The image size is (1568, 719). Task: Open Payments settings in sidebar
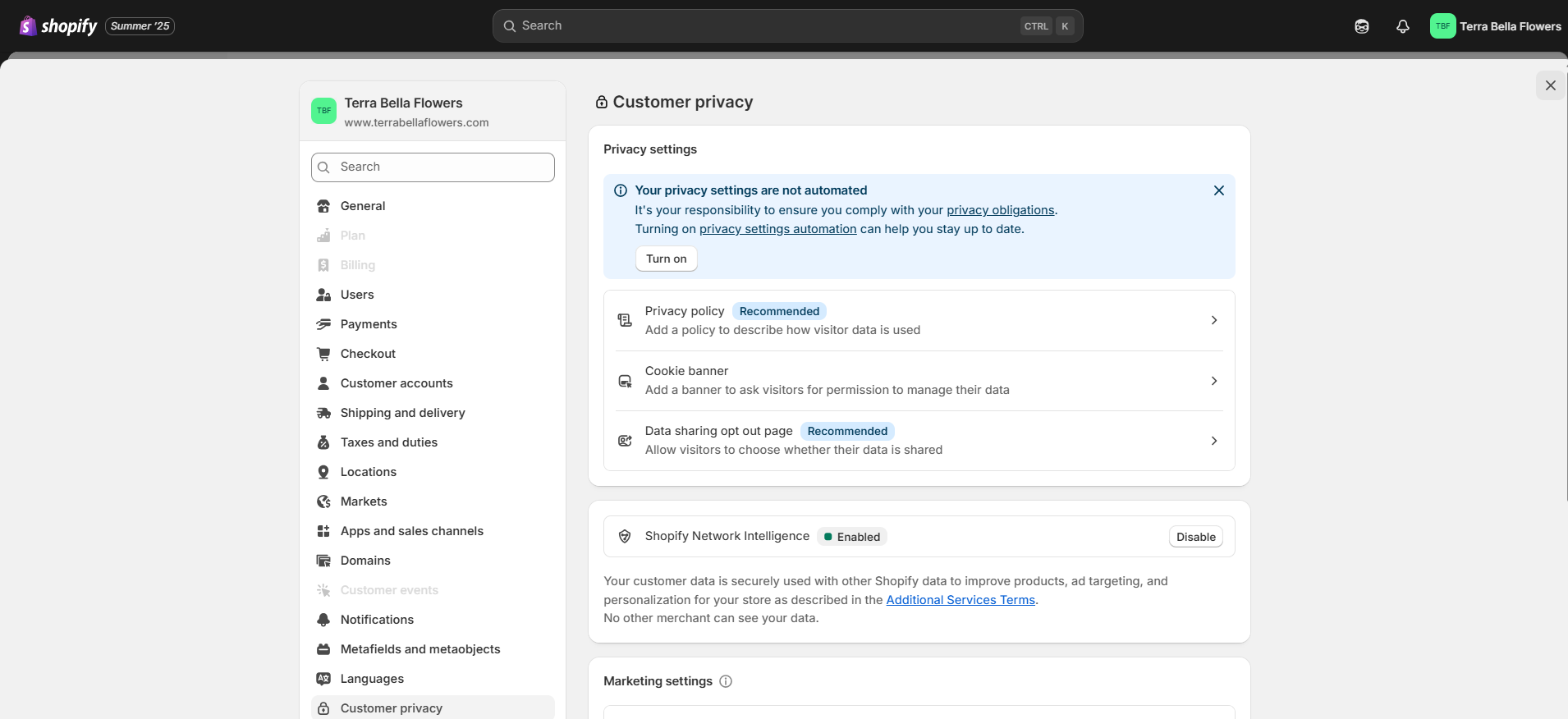pos(369,324)
